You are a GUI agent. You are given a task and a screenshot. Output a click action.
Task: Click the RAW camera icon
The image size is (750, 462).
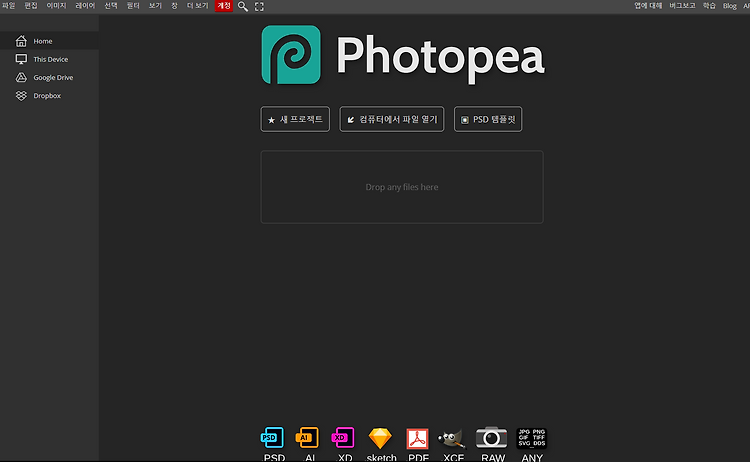pyautogui.click(x=491, y=438)
